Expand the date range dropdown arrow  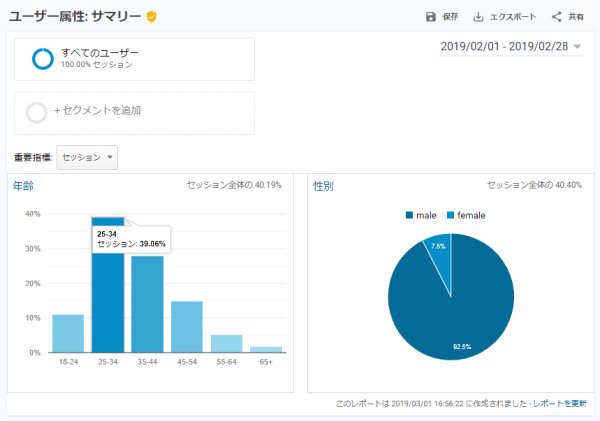coord(577,47)
